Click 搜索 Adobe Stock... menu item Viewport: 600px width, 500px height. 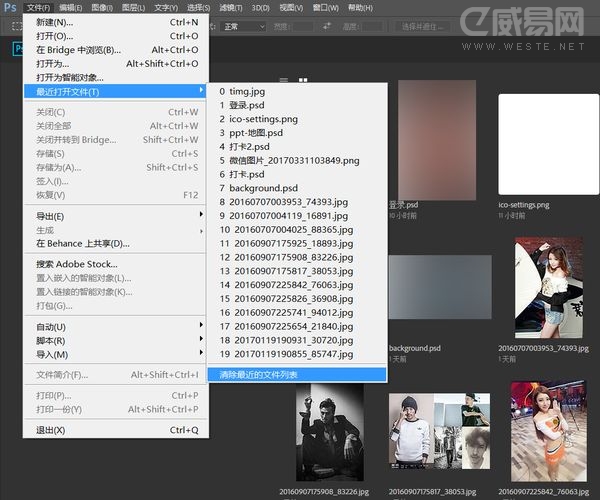pyautogui.click(x=75, y=264)
